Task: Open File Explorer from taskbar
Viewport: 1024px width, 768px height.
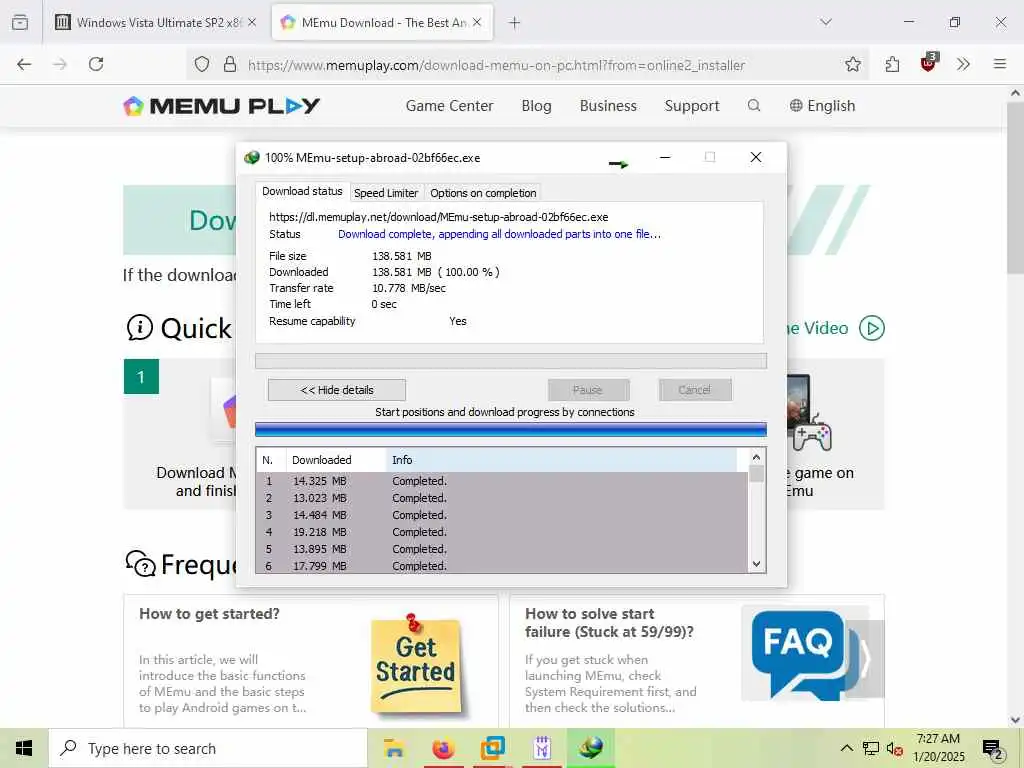Action: (x=394, y=748)
